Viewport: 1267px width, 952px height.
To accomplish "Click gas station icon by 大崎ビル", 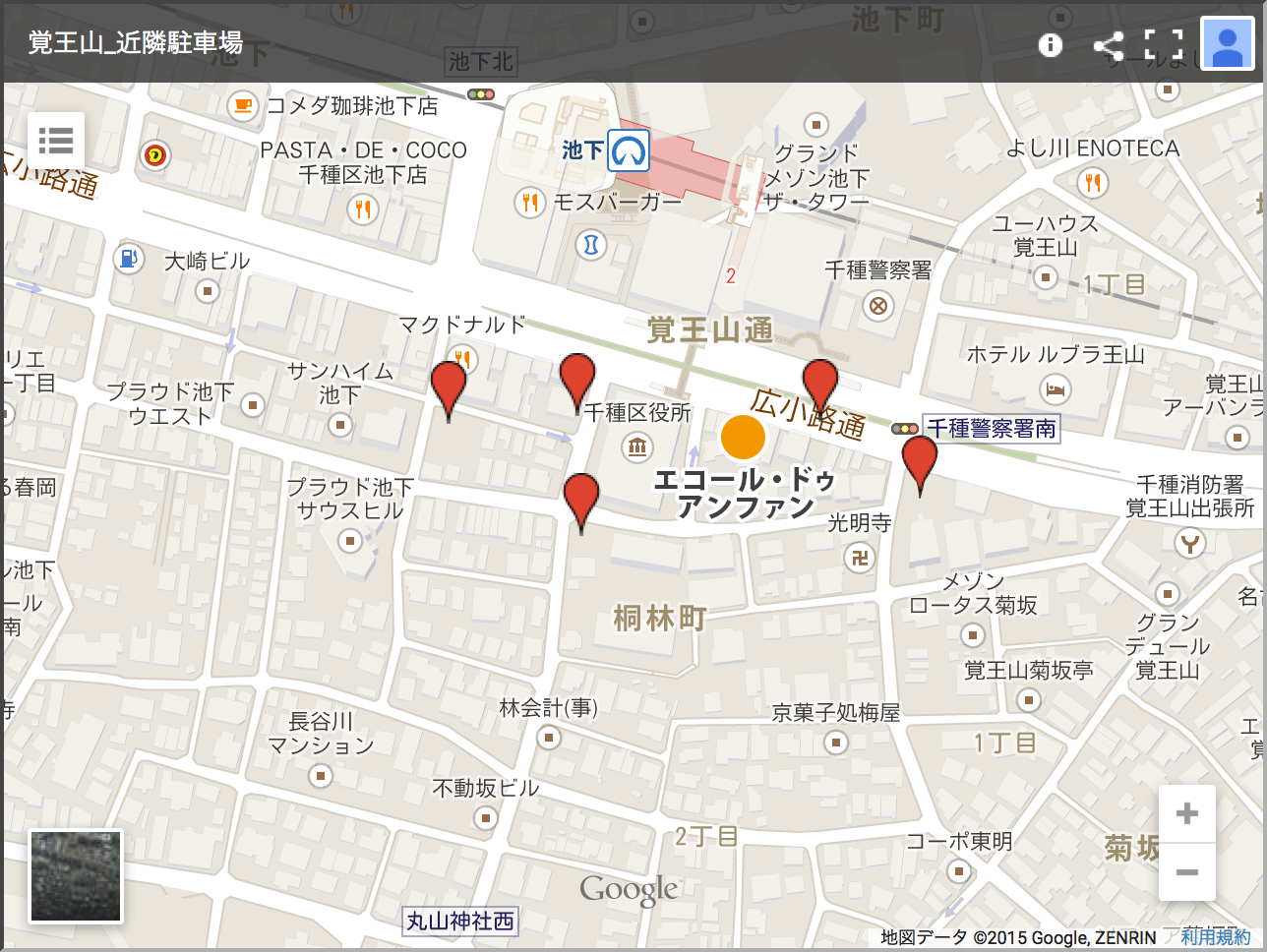I will click(x=128, y=259).
